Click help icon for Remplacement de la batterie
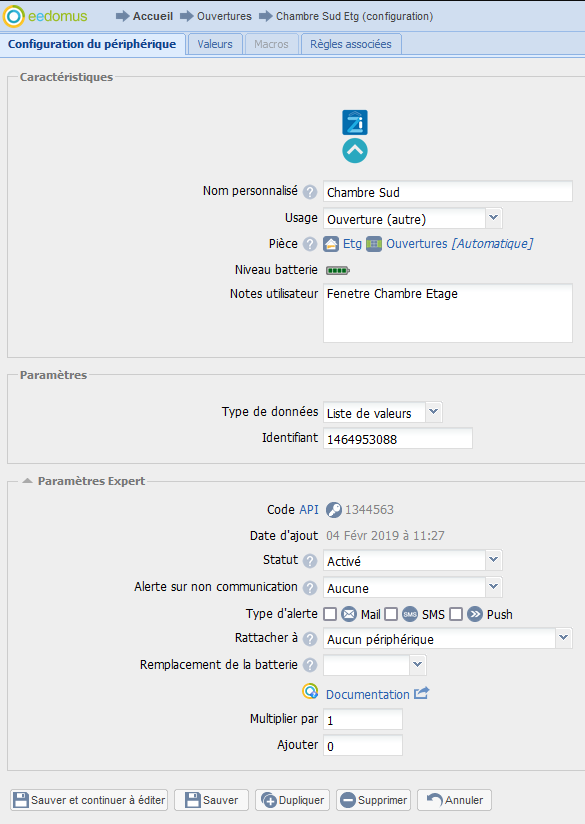Screen dimensions: 585x824 click(x=310, y=665)
